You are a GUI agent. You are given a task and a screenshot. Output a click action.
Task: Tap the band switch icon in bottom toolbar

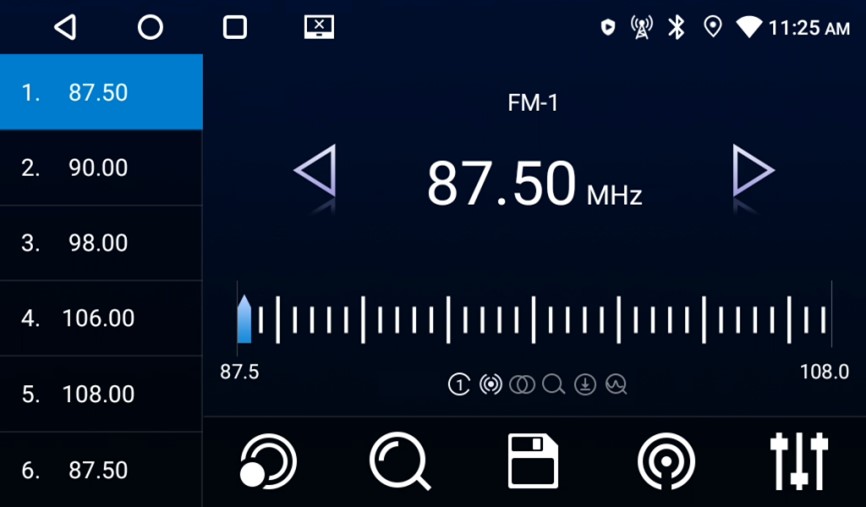268,462
